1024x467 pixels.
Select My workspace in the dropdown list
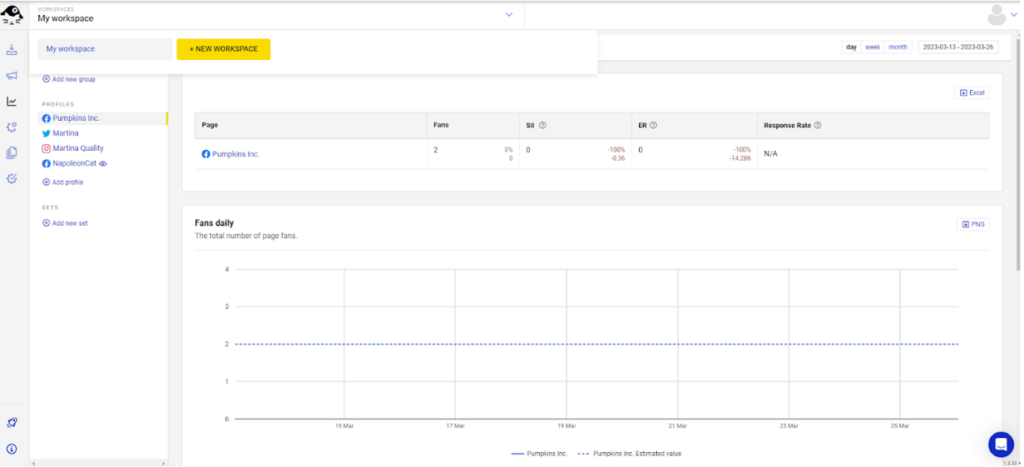[x=105, y=49]
